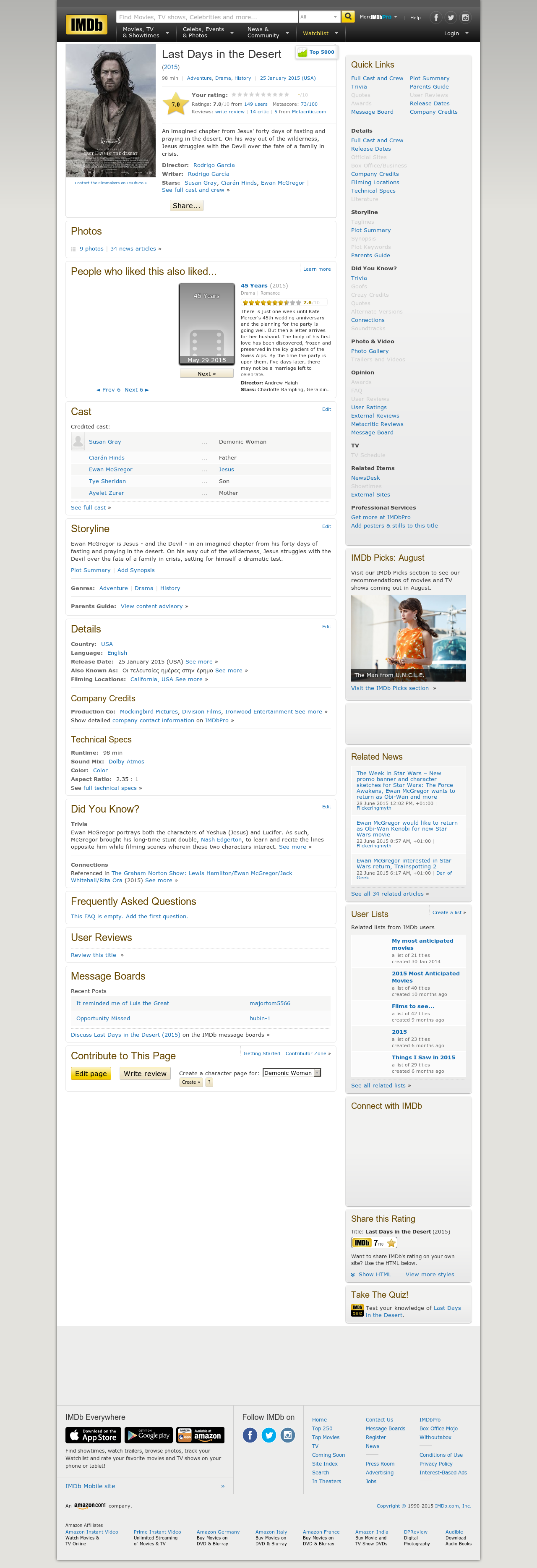Click the Download on the App Store badge
This screenshot has width=537, height=1568.
pos(93,1435)
